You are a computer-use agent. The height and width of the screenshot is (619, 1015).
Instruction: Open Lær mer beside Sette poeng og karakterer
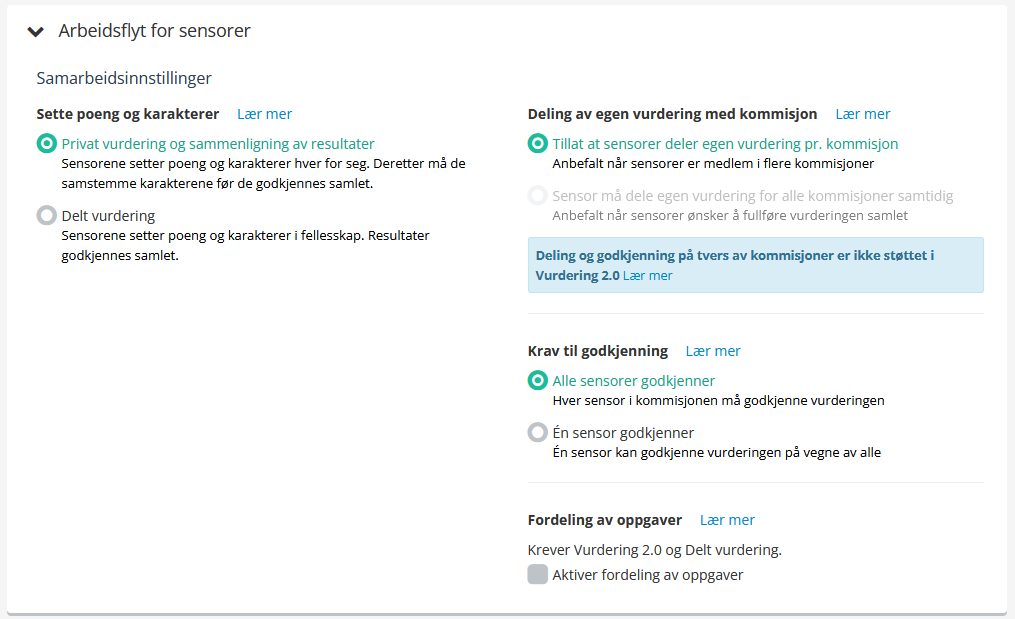[x=264, y=114]
